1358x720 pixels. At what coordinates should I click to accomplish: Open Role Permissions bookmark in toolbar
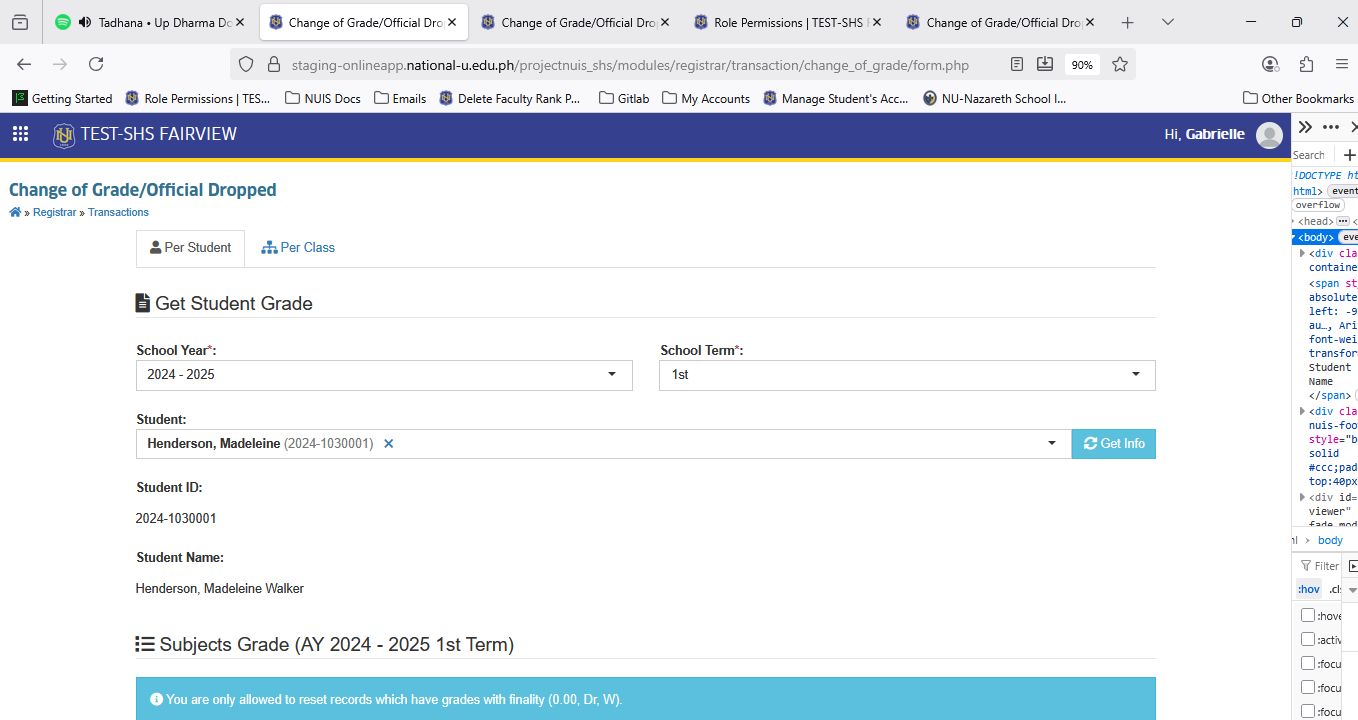click(198, 98)
